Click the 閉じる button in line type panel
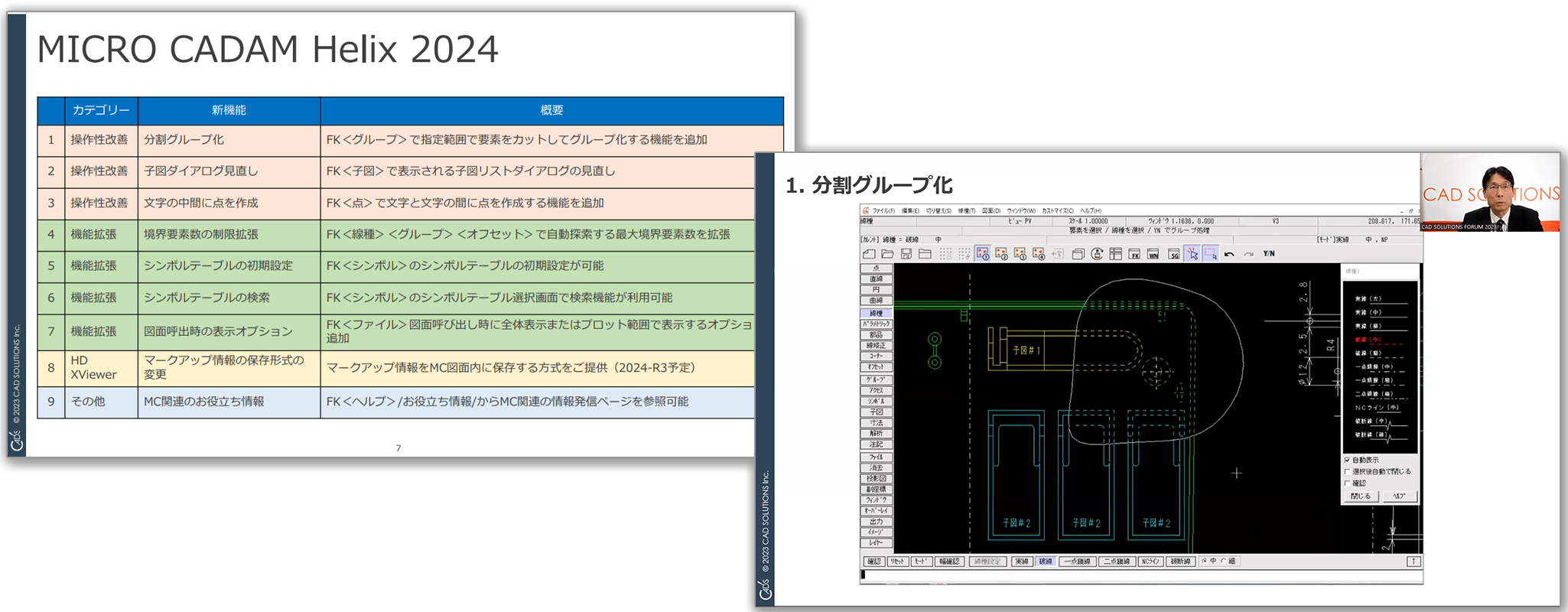1568x612 pixels. [1361, 496]
